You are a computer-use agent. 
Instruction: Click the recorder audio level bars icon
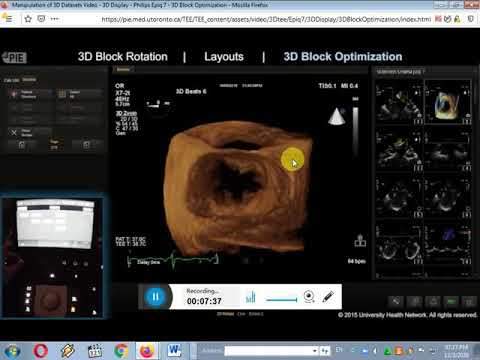251,297
